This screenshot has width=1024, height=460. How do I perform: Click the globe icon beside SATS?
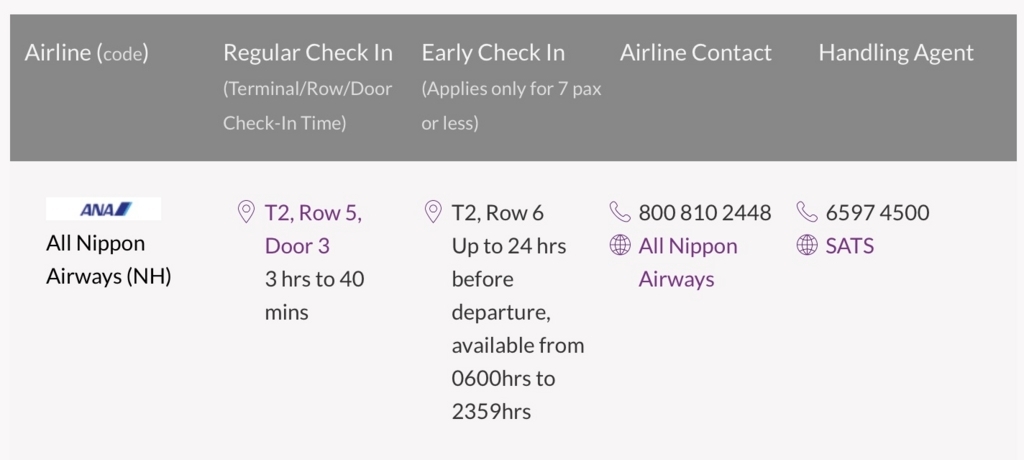click(x=807, y=246)
